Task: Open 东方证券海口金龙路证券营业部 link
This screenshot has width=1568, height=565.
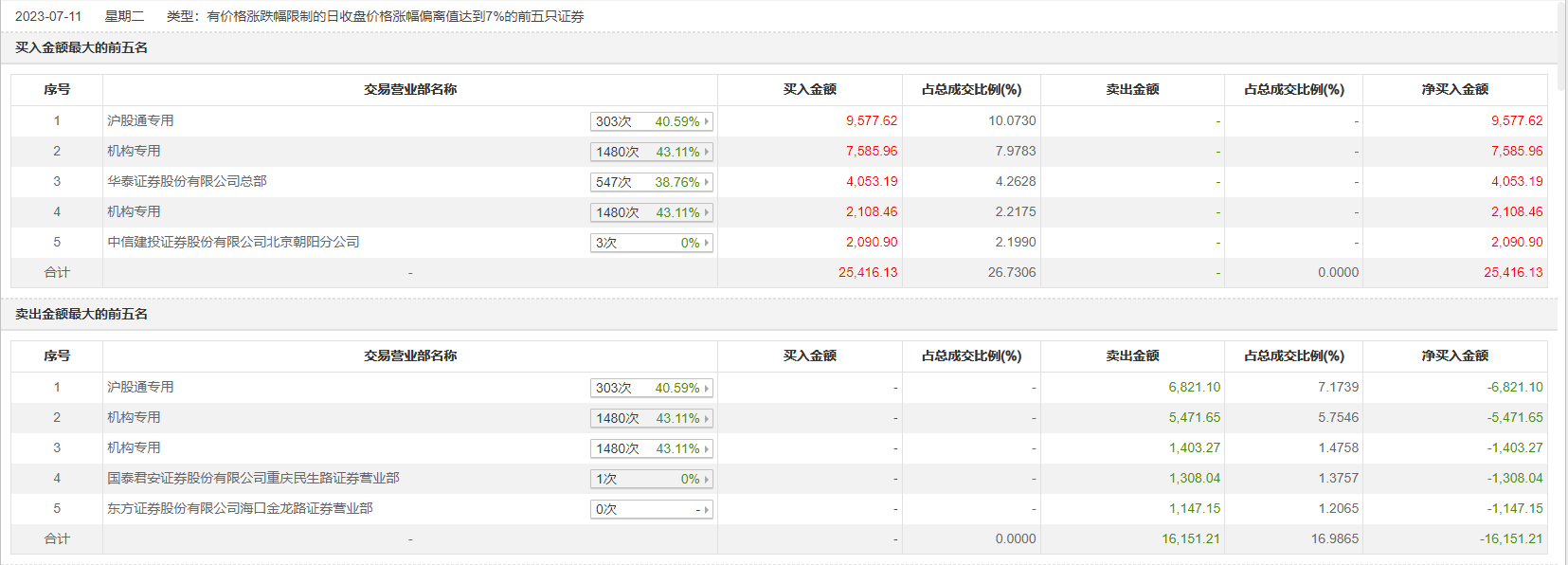Action: (x=240, y=508)
